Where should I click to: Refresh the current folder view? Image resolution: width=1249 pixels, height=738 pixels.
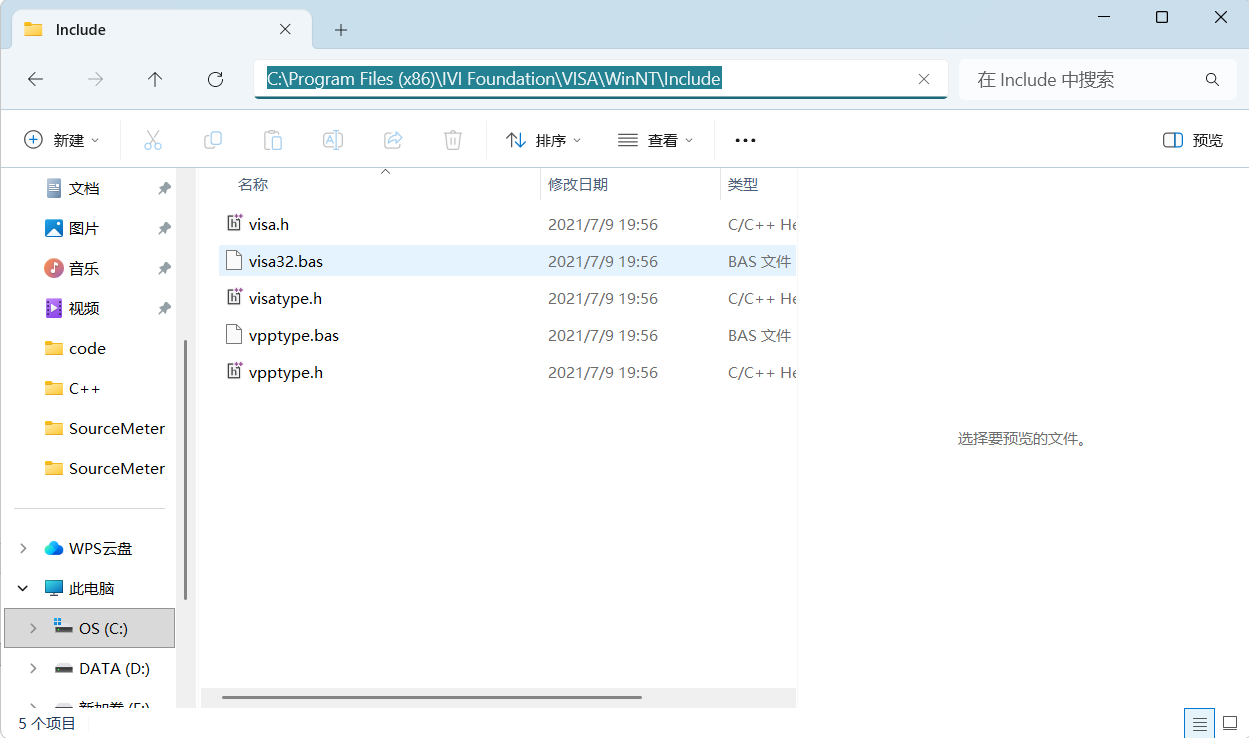click(215, 79)
